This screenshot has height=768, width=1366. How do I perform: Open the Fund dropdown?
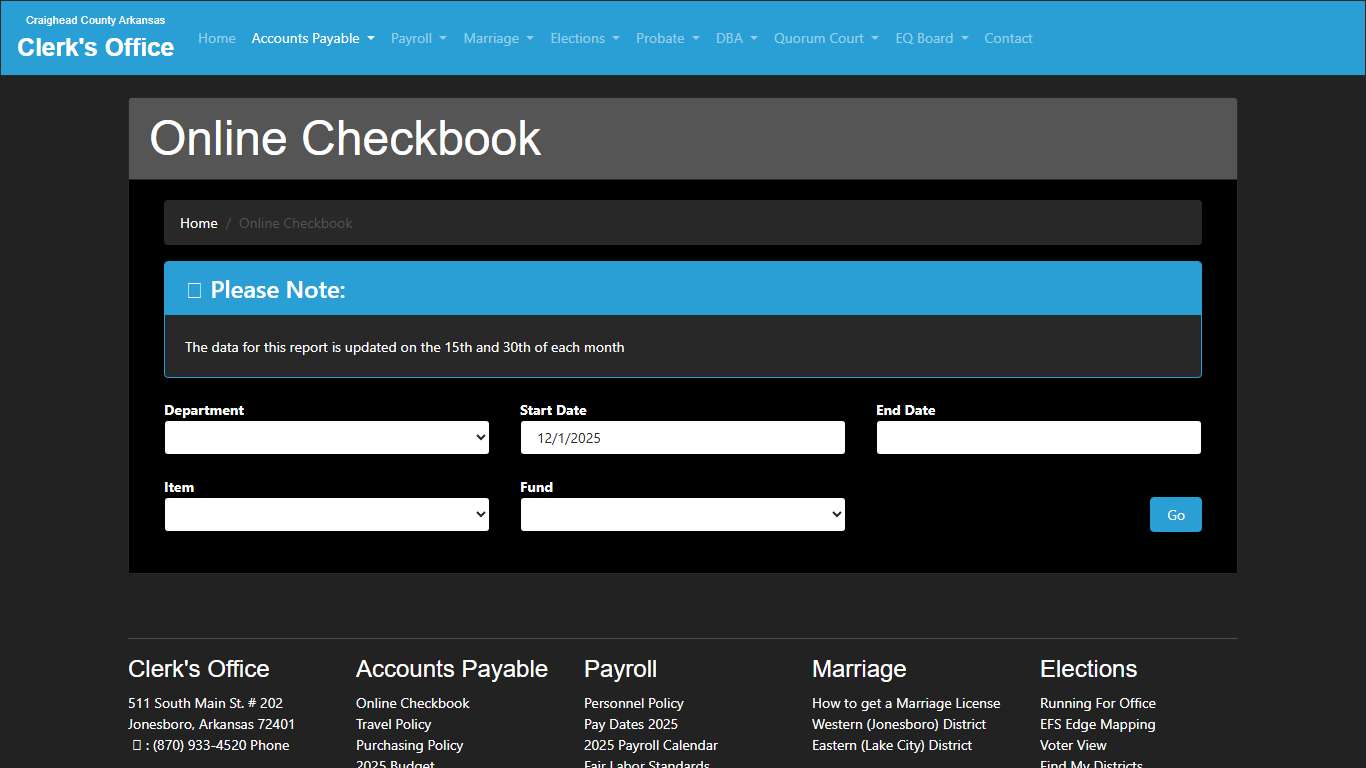[682, 514]
